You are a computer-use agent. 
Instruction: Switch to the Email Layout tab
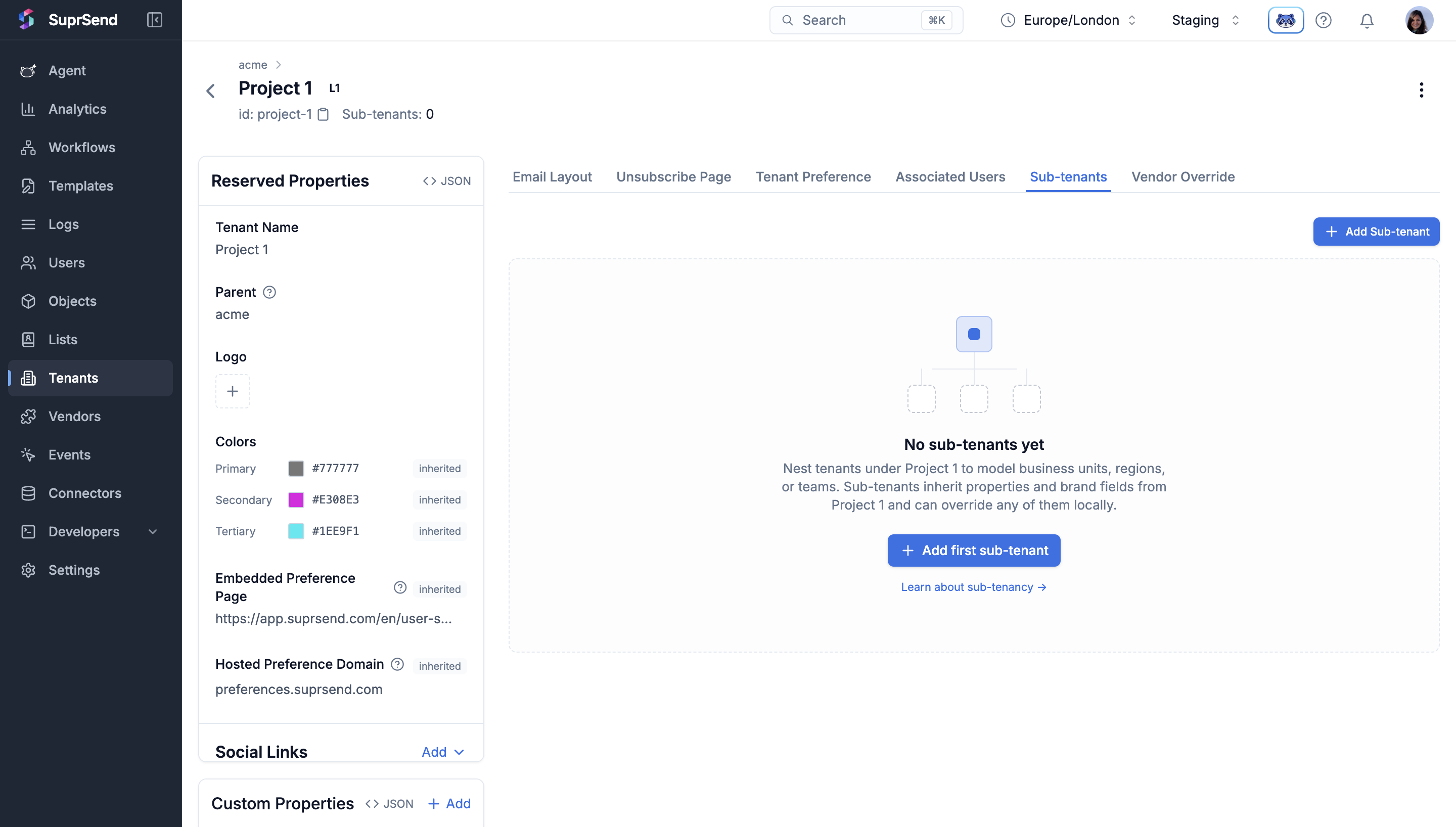[552, 176]
